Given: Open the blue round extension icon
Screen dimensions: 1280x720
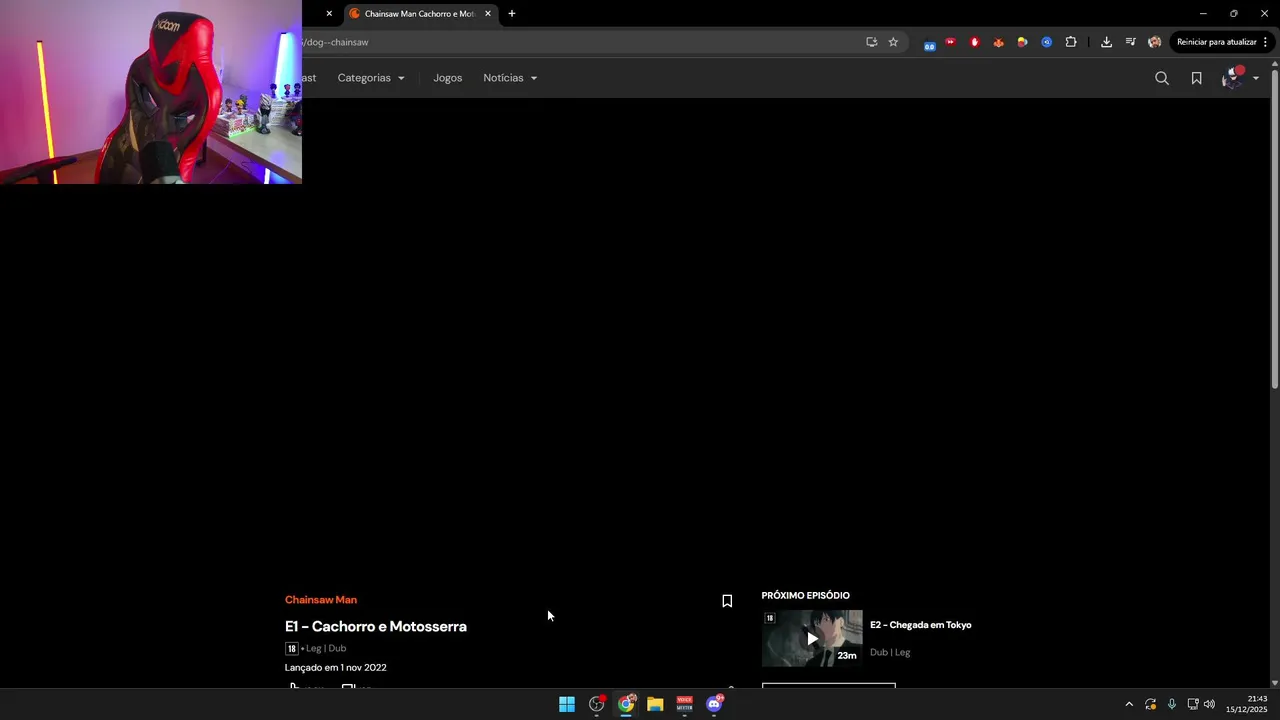Looking at the screenshot, I should pyautogui.click(x=1046, y=42).
